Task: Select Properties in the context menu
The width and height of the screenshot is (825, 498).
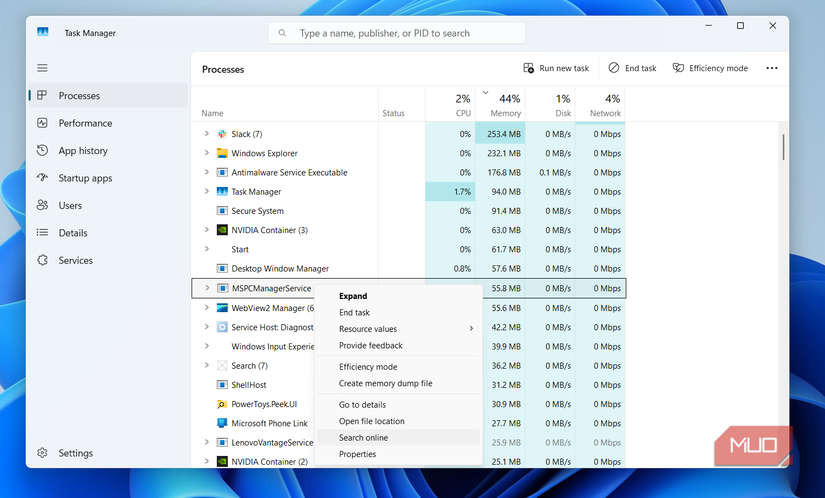Action: click(x=398, y=454)
